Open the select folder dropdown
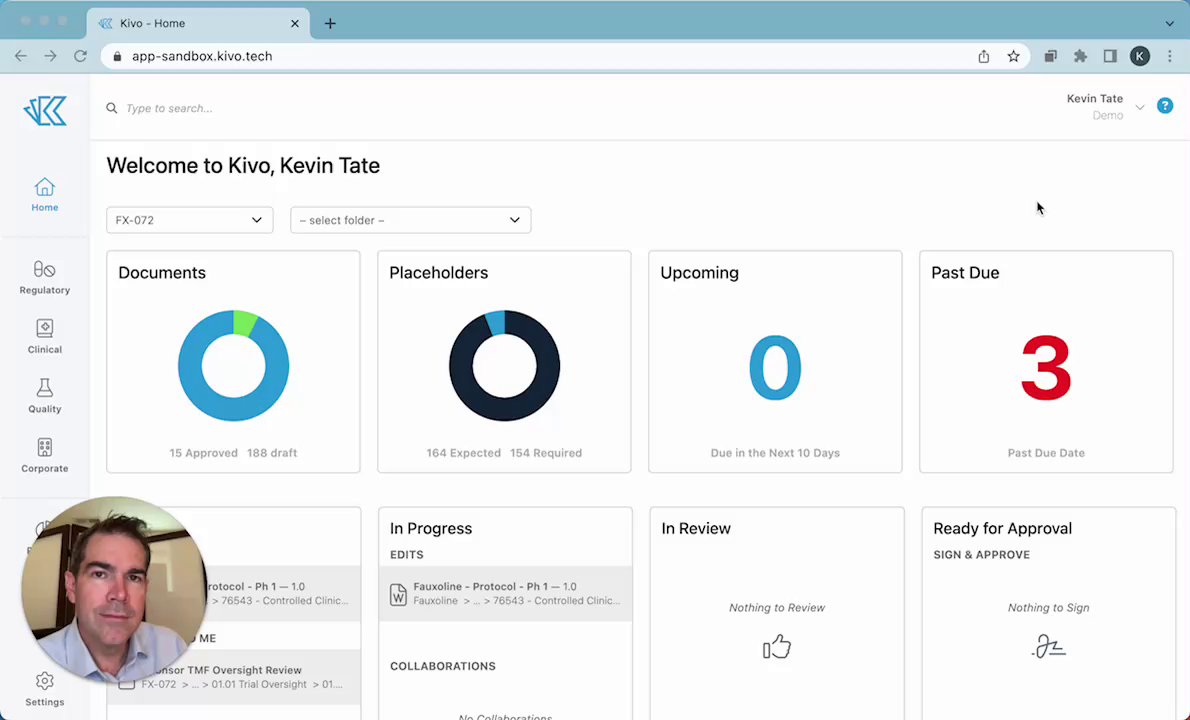The image size is (1190, 720). [x=410, y=220]
